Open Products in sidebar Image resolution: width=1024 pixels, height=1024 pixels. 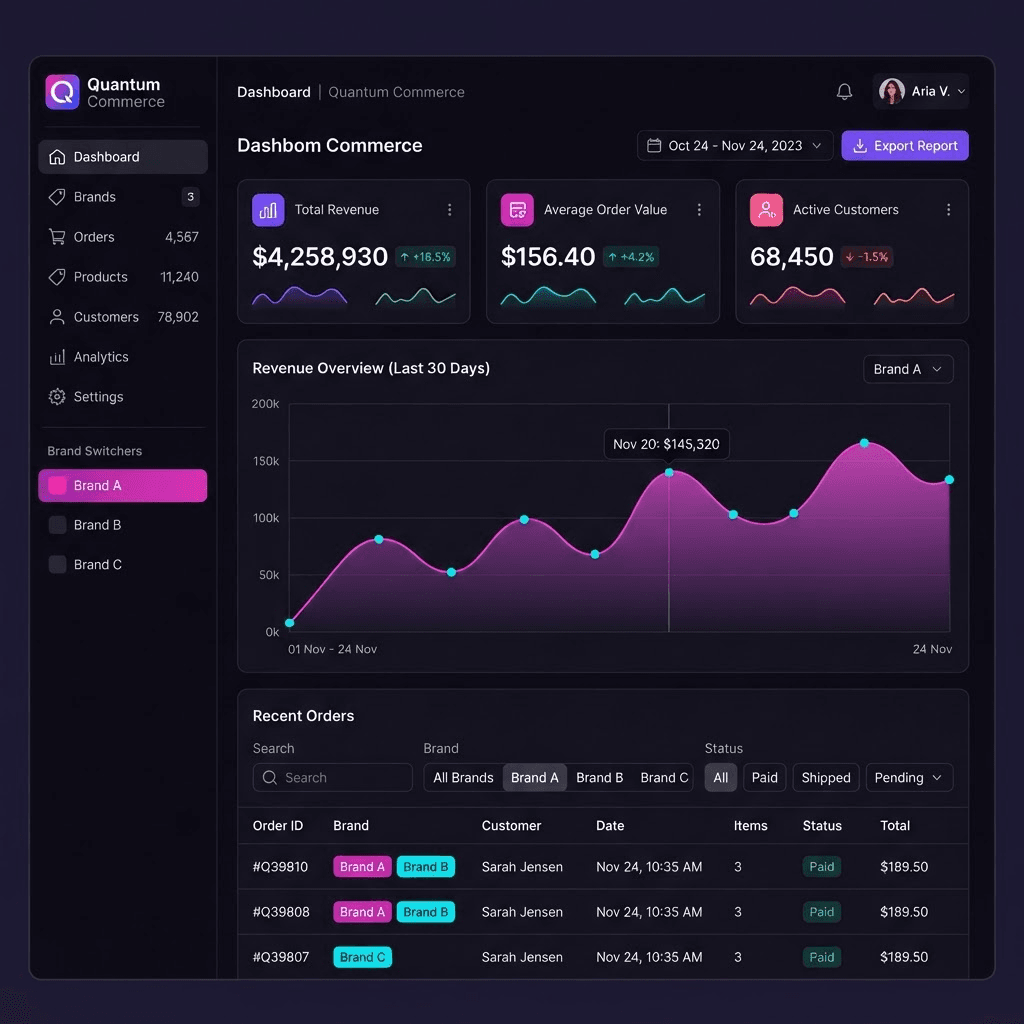coord(123,277)
